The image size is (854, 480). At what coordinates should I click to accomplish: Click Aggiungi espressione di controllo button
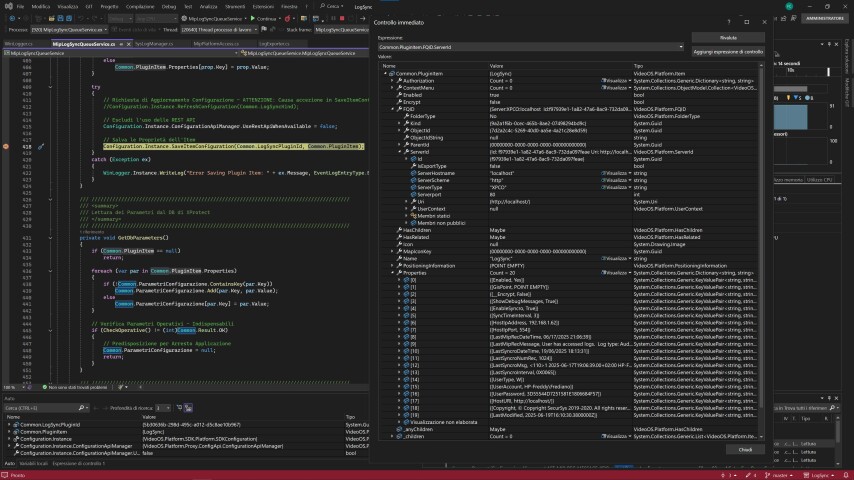(728, 51)
